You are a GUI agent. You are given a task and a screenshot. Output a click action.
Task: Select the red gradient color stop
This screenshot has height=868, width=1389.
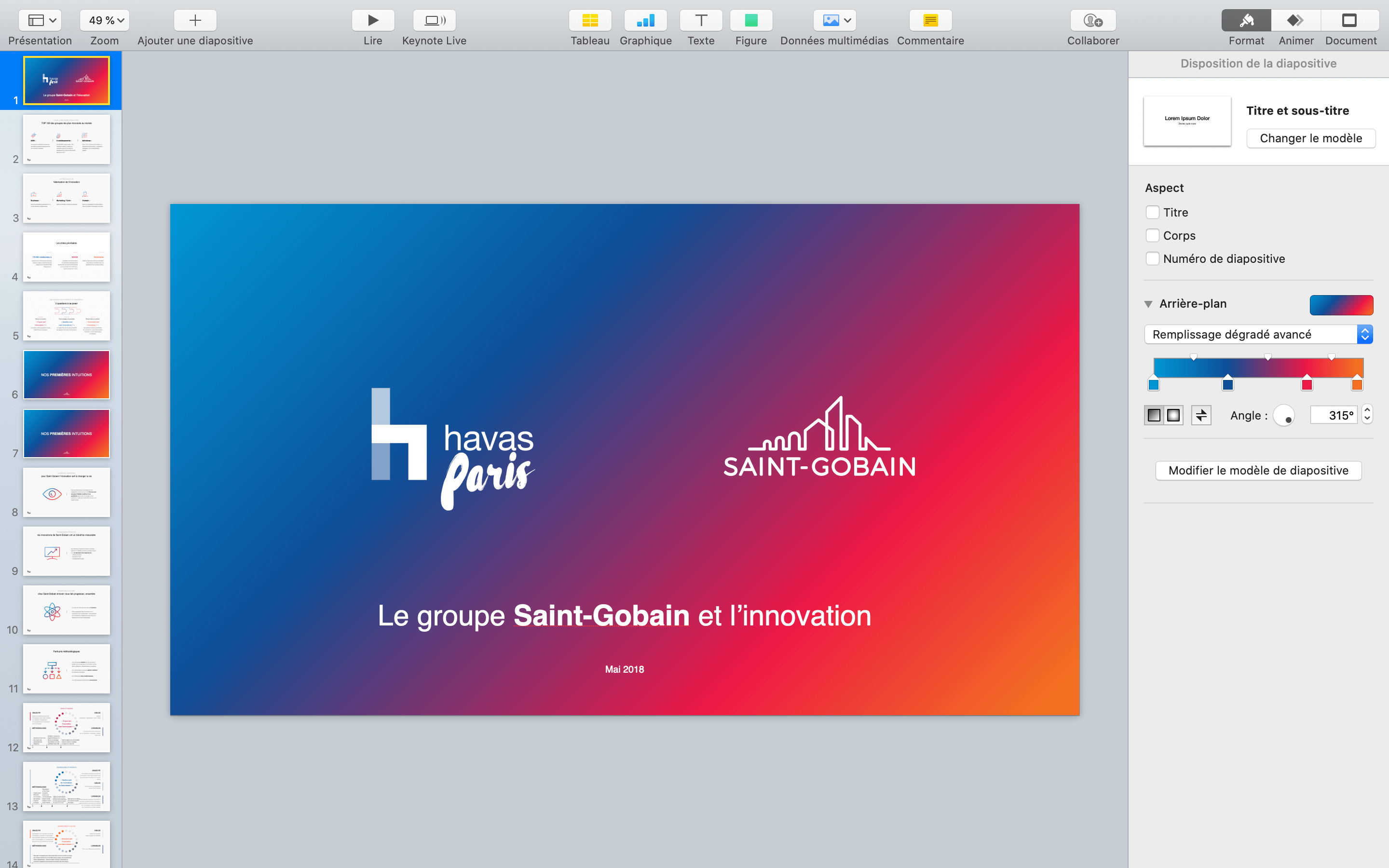click(x=1307, y=384)
